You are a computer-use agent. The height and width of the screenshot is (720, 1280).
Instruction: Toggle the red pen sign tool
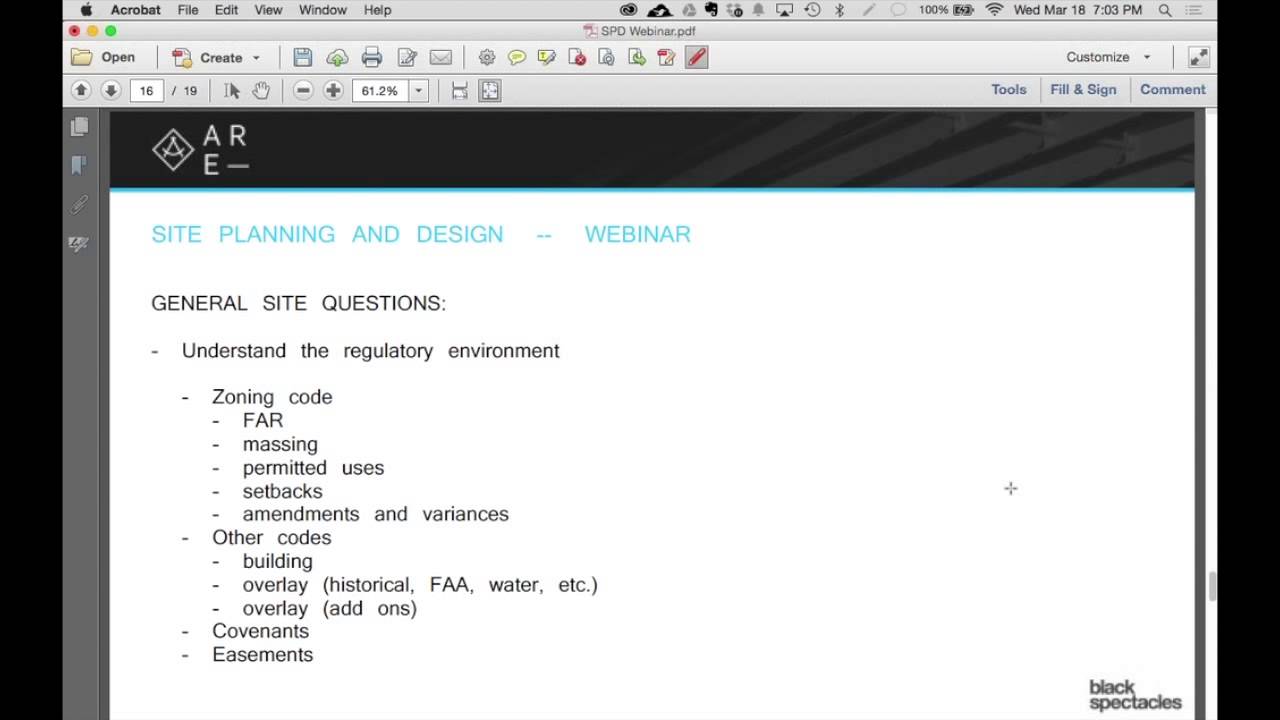pos(697,57)
